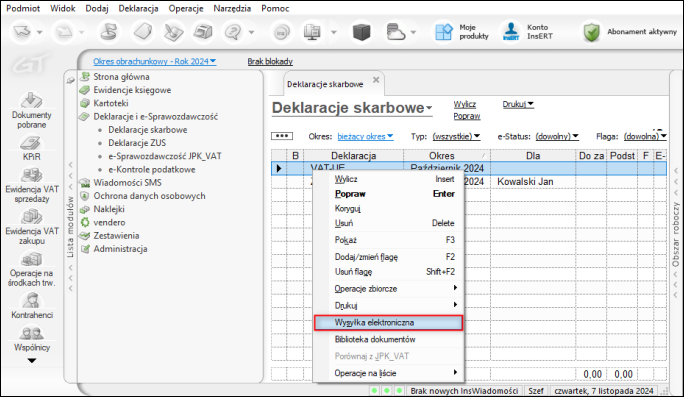Click the eraser-shaped toolbar icon
The image size is (684, 397).
143,32
